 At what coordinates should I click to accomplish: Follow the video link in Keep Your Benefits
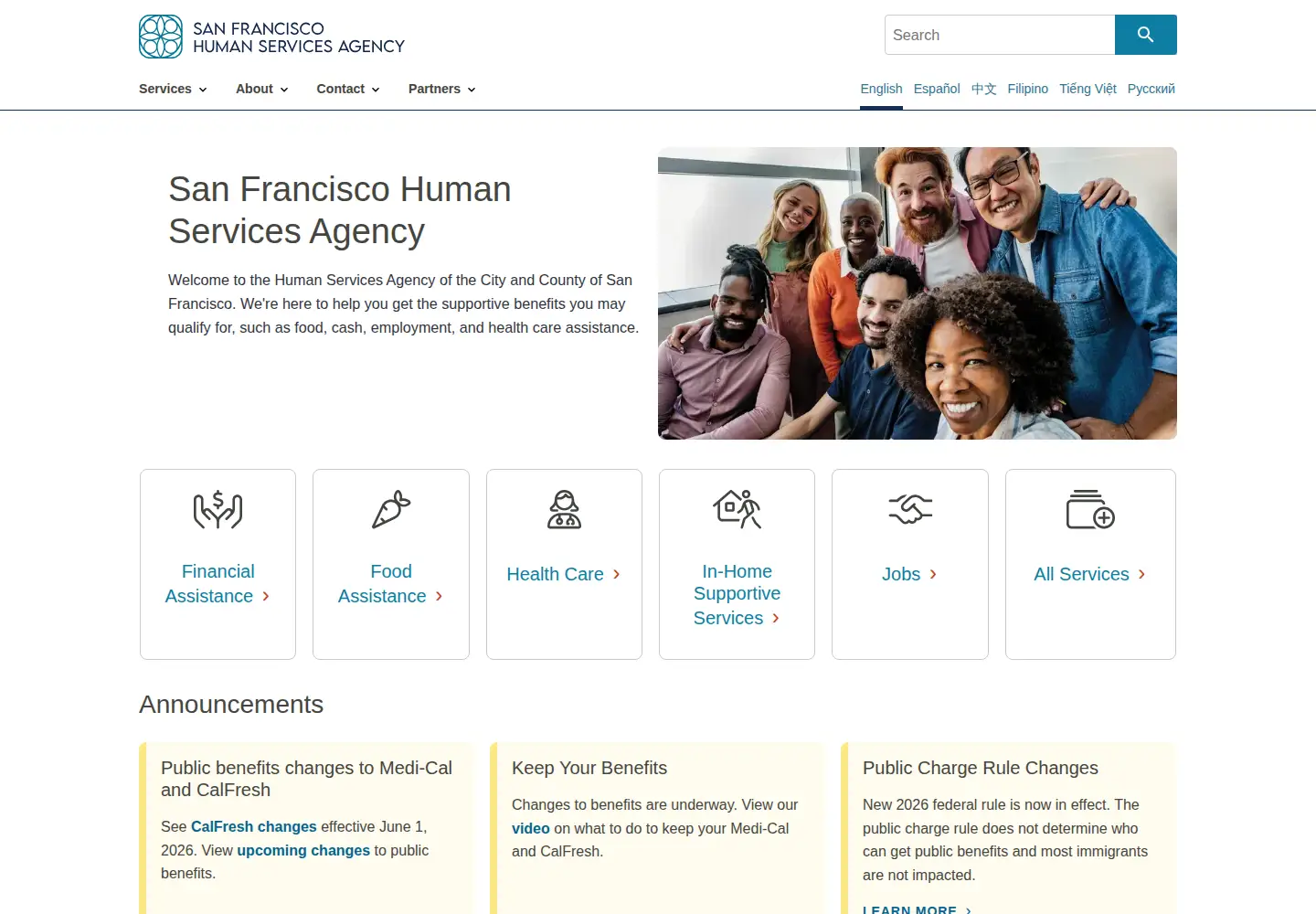[531, 828]
